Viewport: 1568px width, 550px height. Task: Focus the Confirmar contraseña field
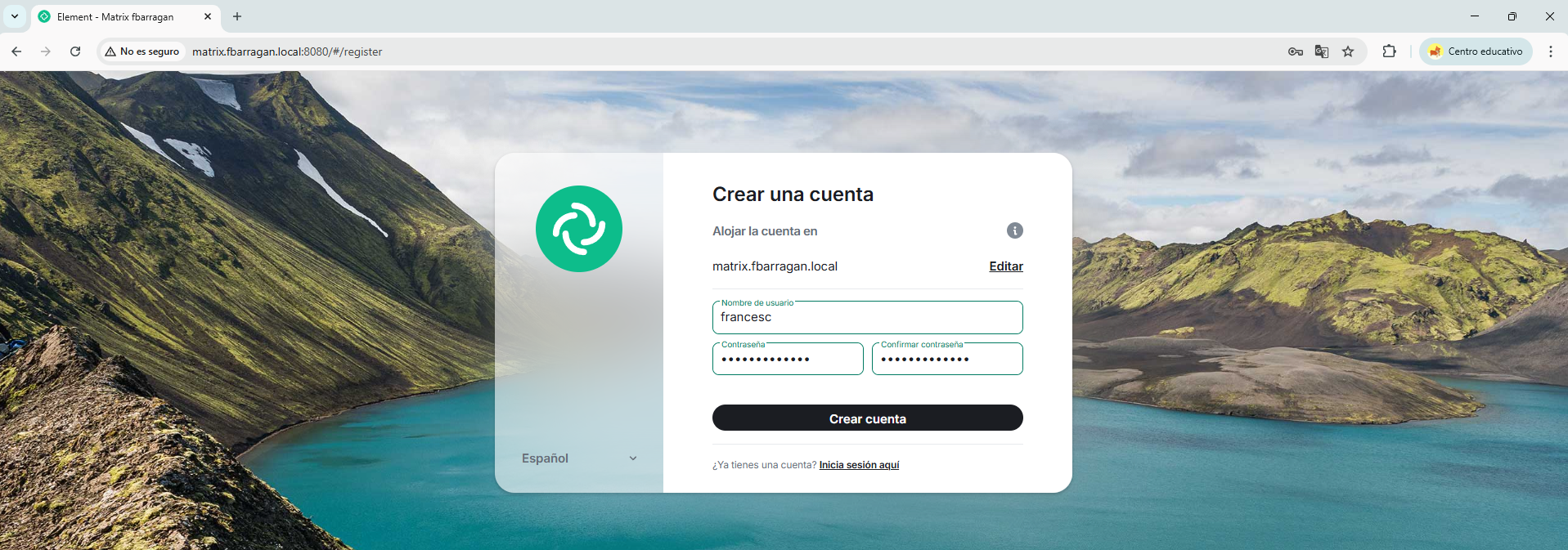(947, 359)
